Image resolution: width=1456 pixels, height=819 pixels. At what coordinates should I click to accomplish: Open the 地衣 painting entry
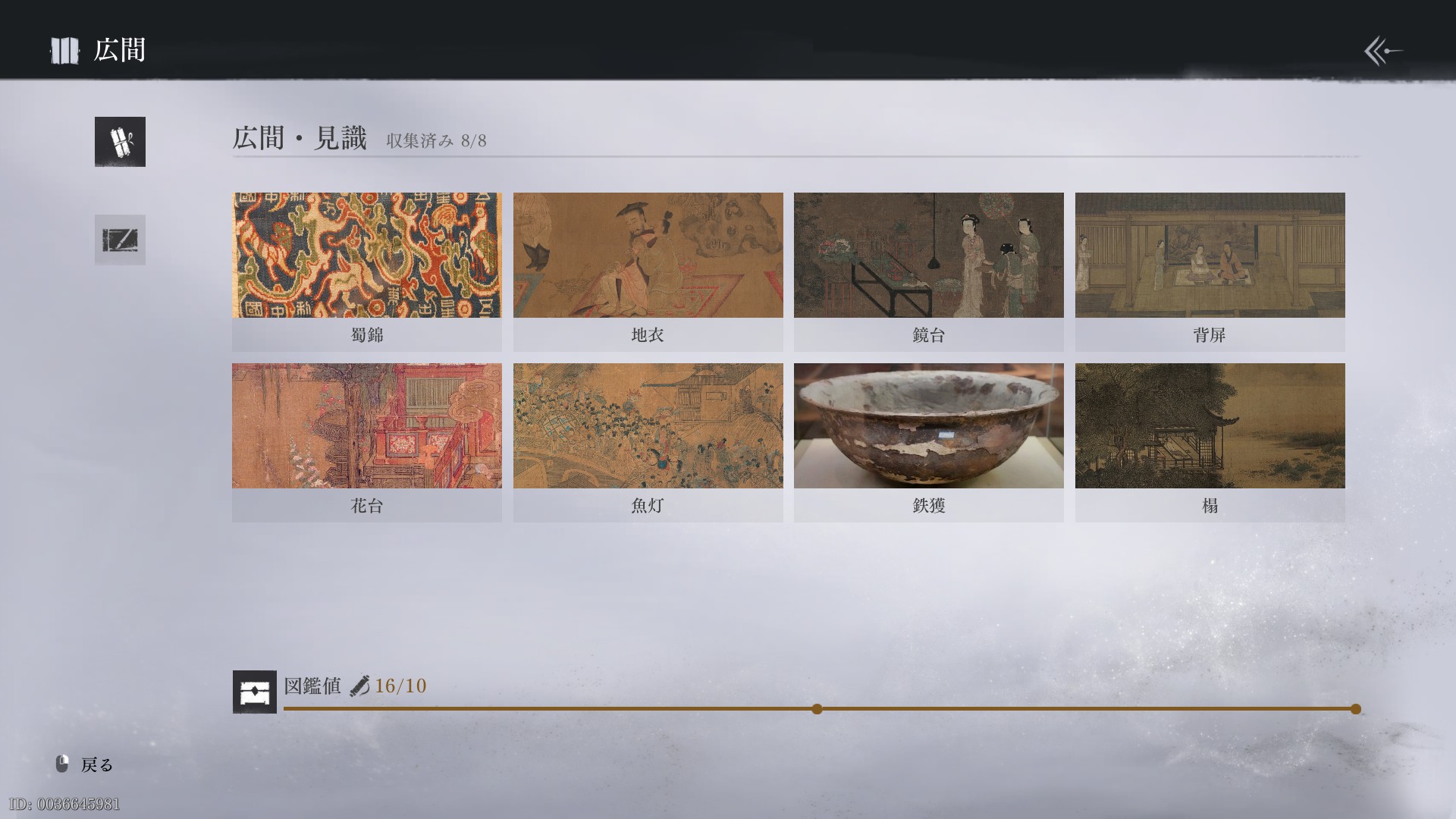(x=648, y=271)
